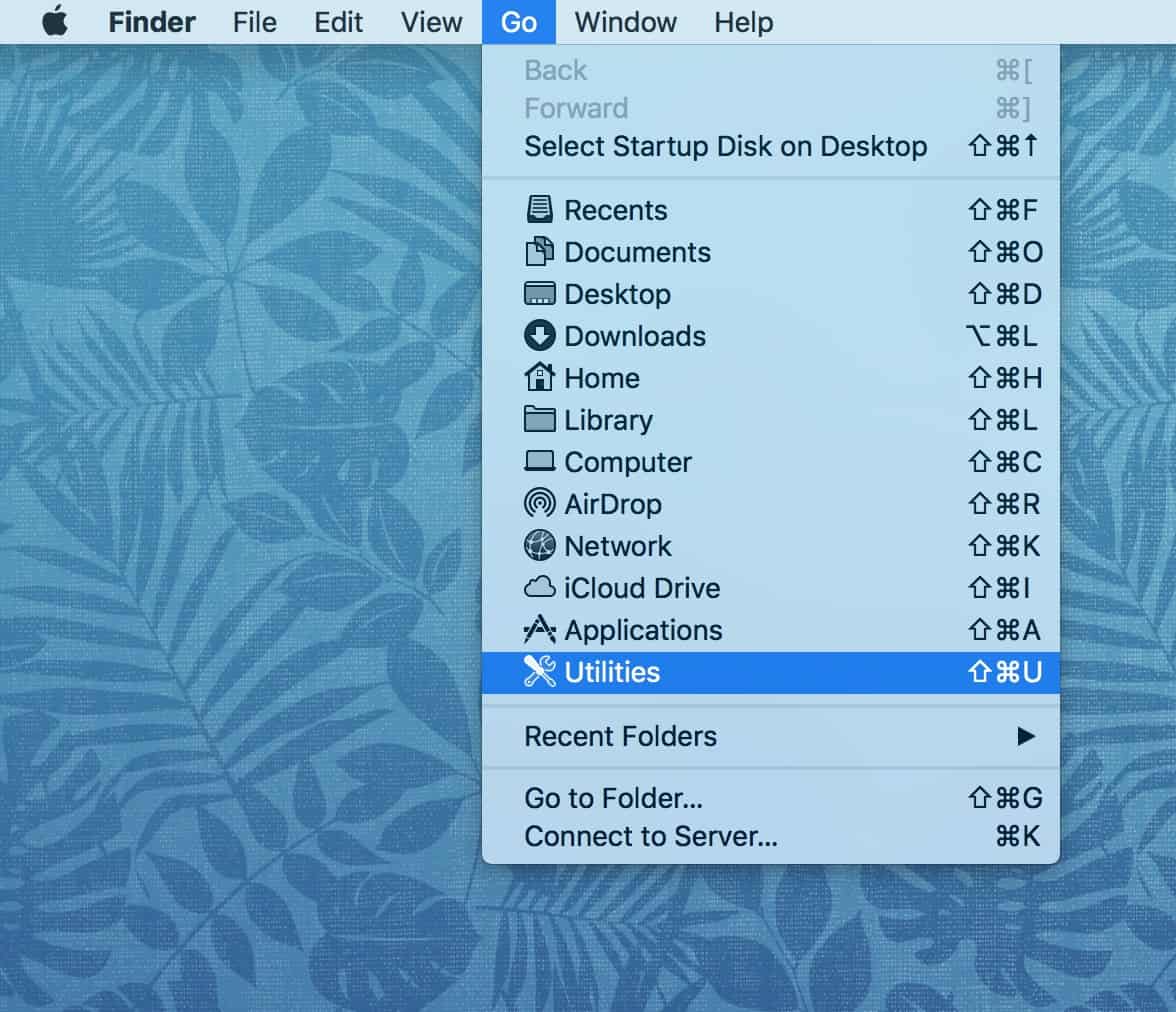Click the Documents pages icon
The height and width of the screenshot is (1012, 1176).
click(539, 252)
